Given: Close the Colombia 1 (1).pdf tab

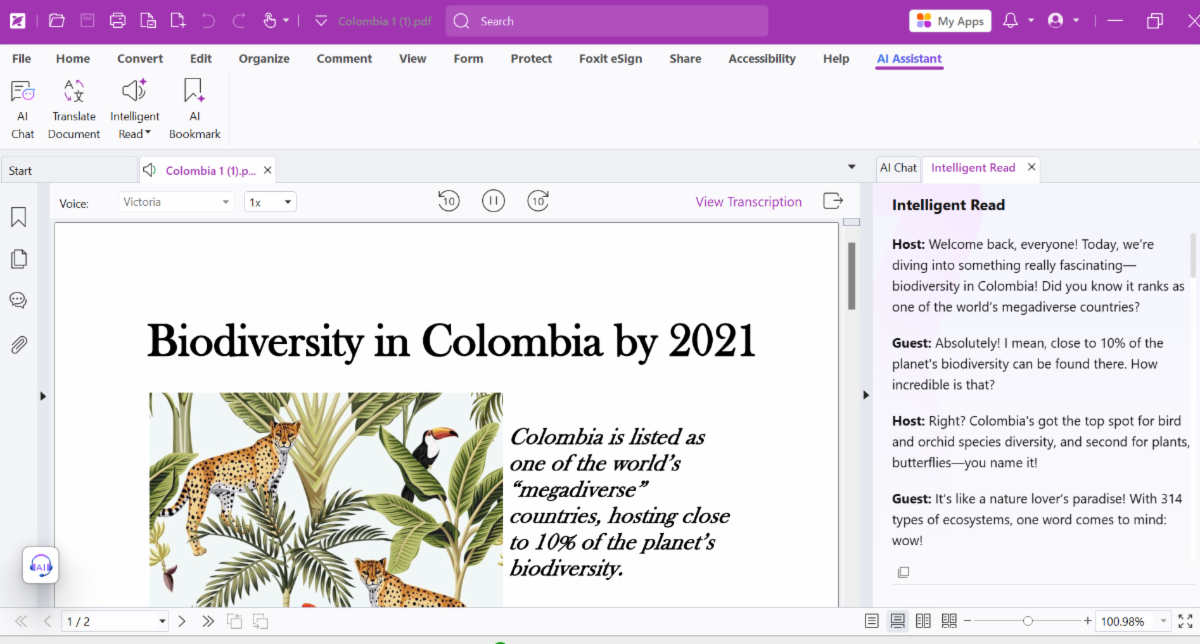Looking at the screenshot, I should pyautogui.click(x=267, y=171).
